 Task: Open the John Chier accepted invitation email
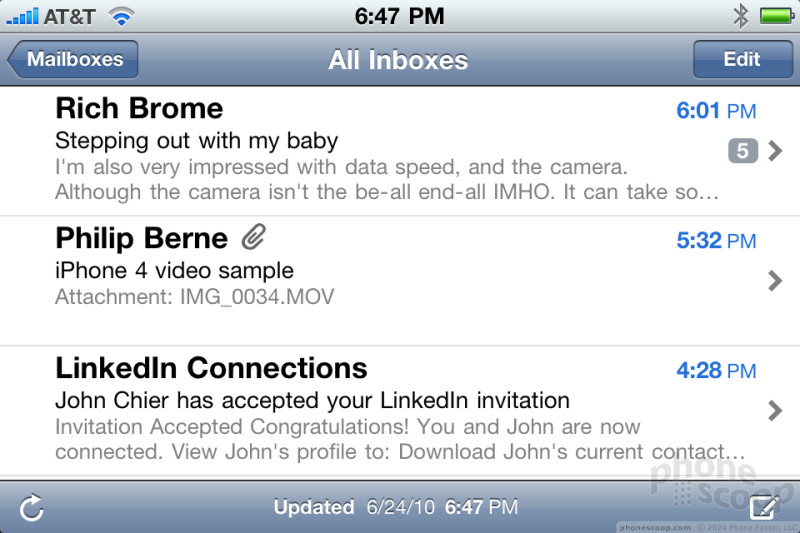400,411
